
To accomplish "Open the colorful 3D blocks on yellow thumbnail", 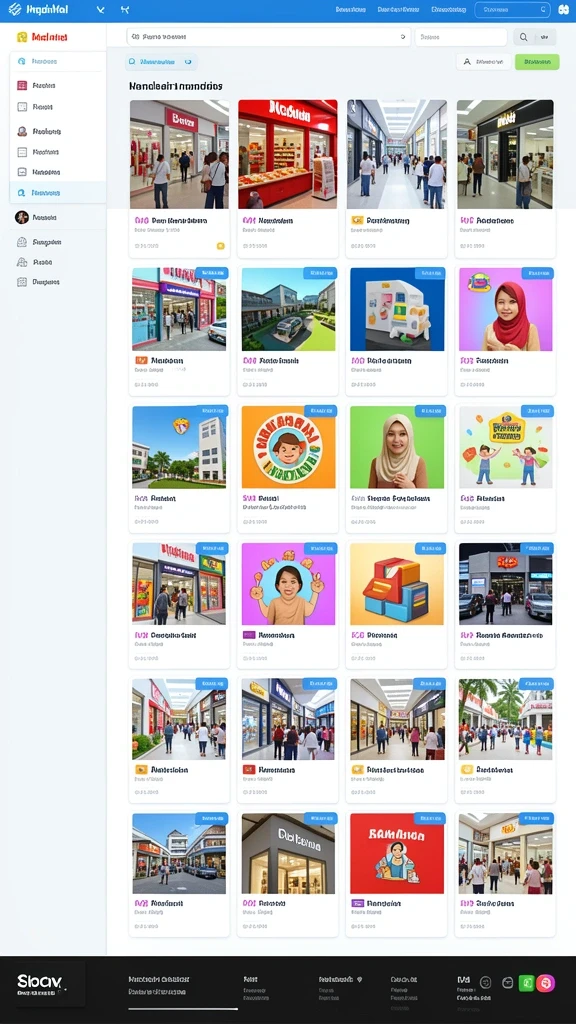I will (397, 584).
